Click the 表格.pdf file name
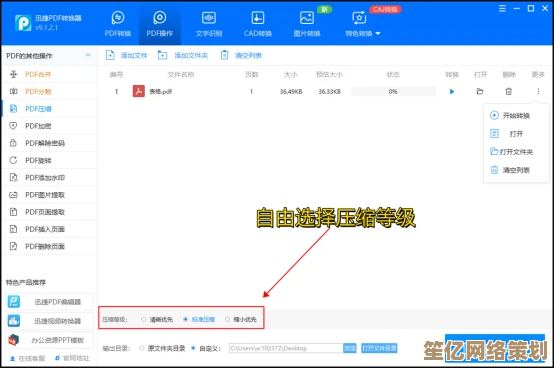 click(x=160, y=92)
